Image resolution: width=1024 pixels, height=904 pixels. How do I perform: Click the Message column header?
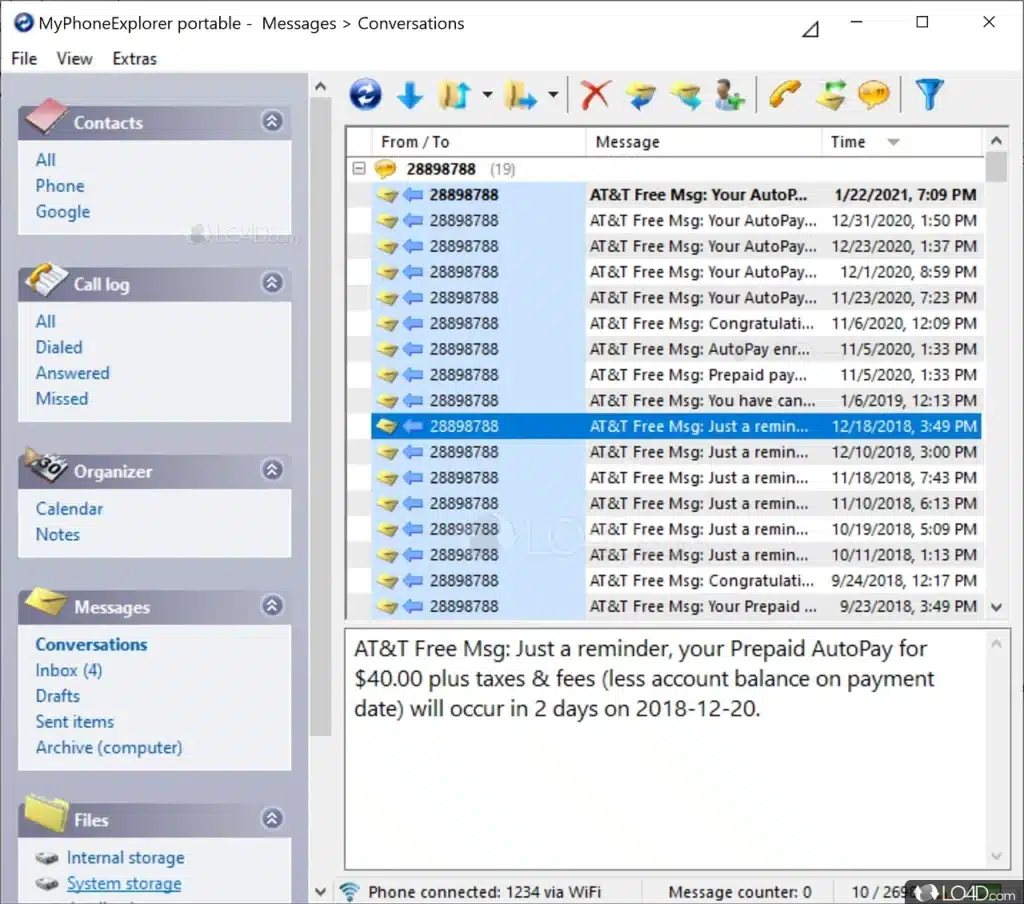point(703,142)
